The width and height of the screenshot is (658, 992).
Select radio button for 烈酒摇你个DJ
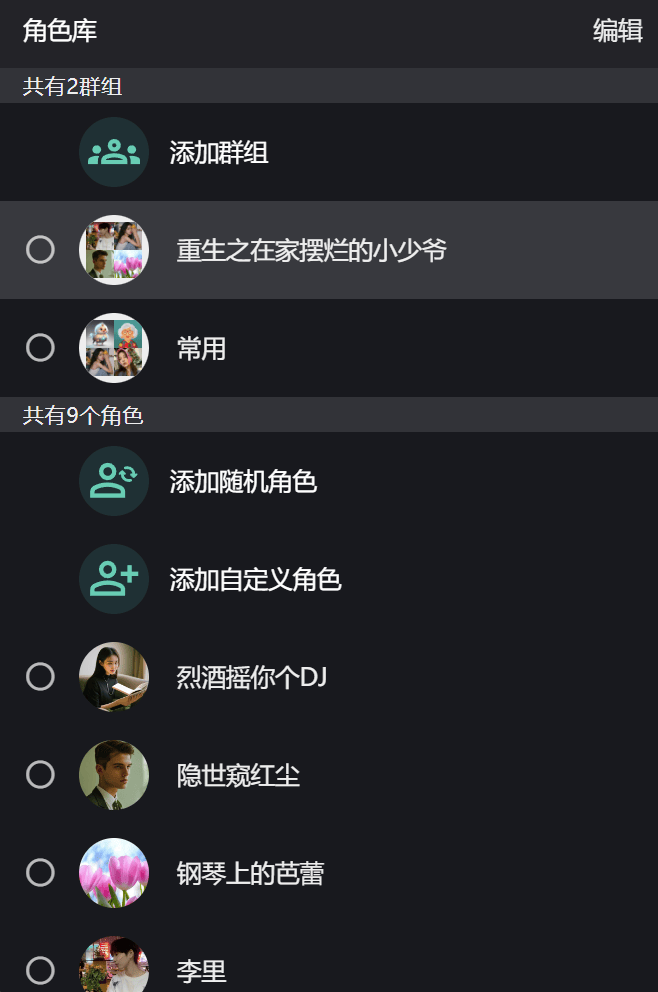[40, 677]
